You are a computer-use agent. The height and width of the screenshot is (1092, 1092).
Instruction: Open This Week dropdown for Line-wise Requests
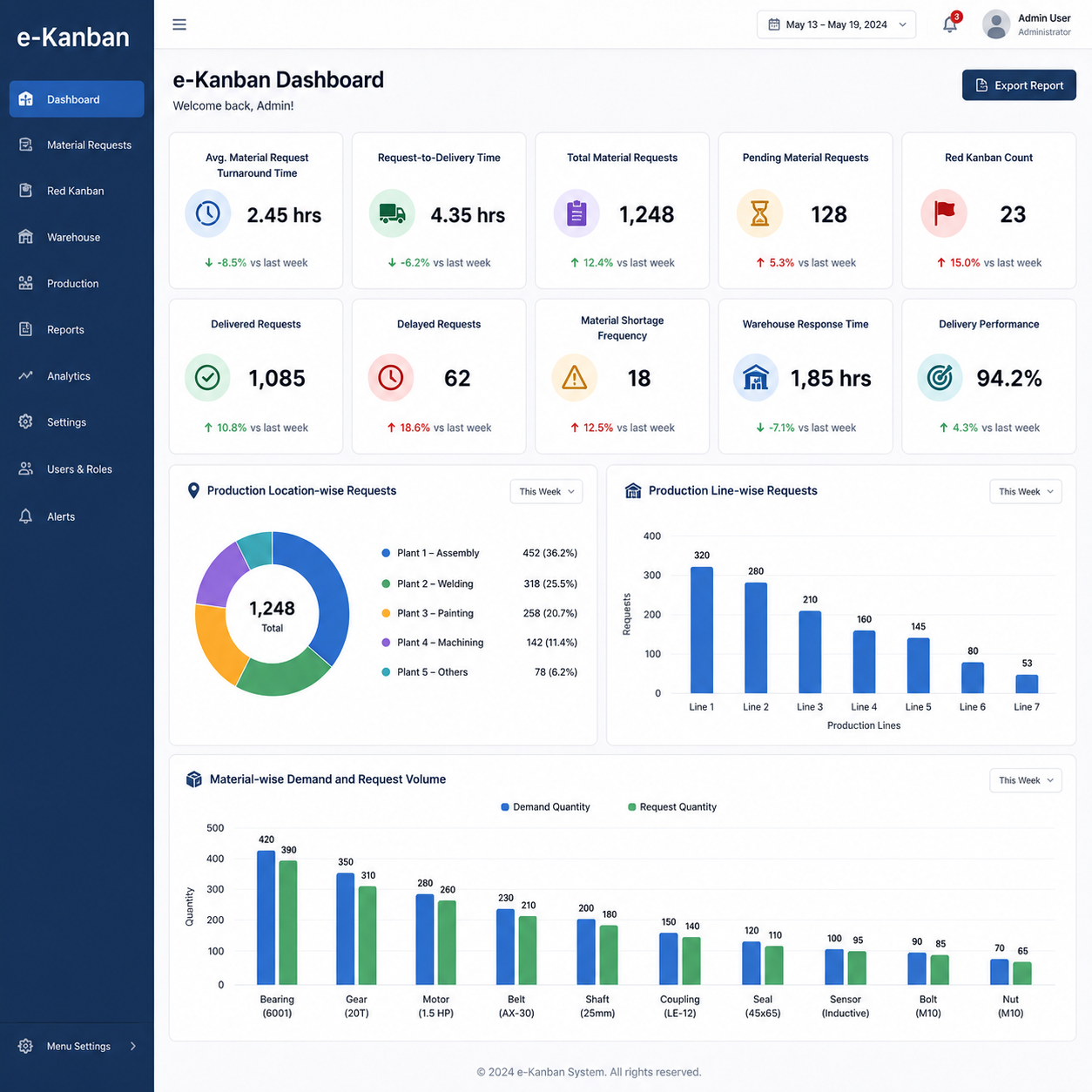[1025, 491]
